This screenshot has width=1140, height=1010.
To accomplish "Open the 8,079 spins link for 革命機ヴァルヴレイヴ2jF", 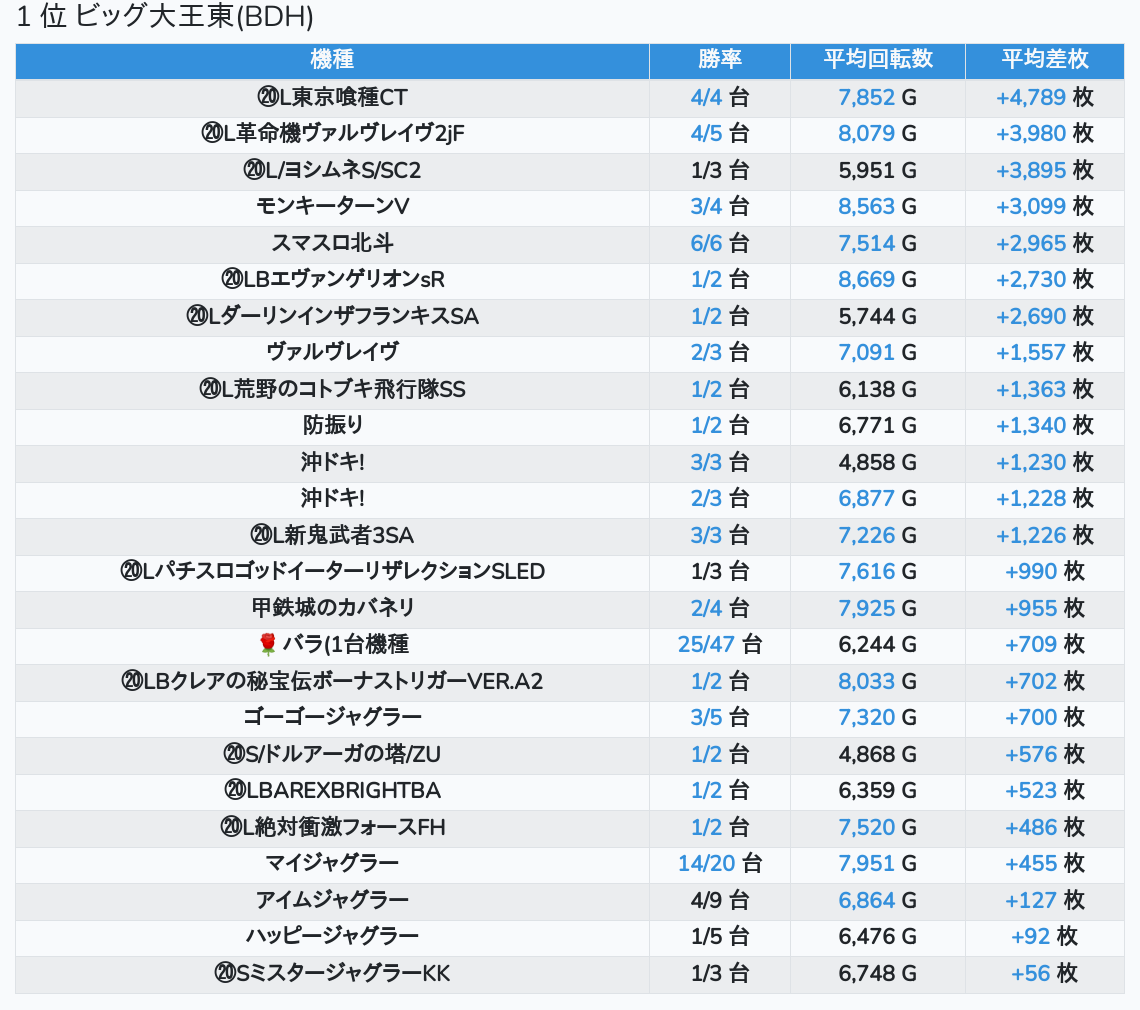I will click(866, 133).
